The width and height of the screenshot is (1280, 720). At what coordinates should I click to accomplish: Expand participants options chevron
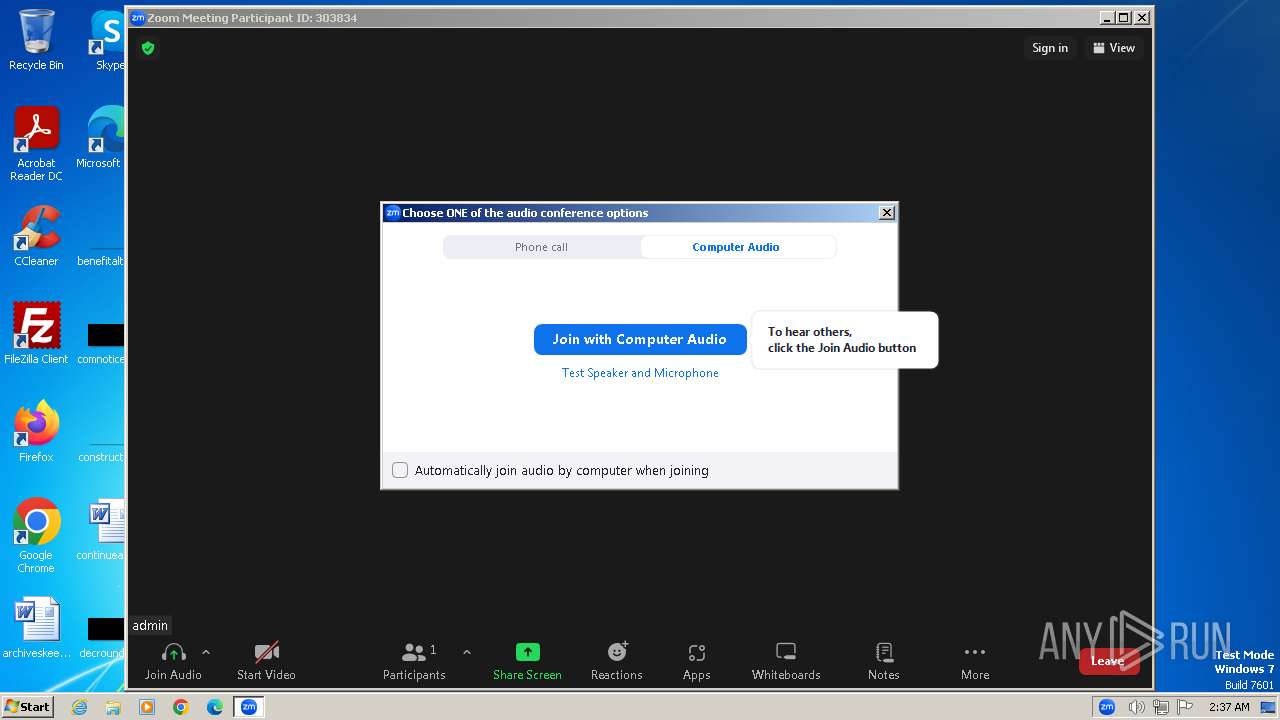coord(467,652)
